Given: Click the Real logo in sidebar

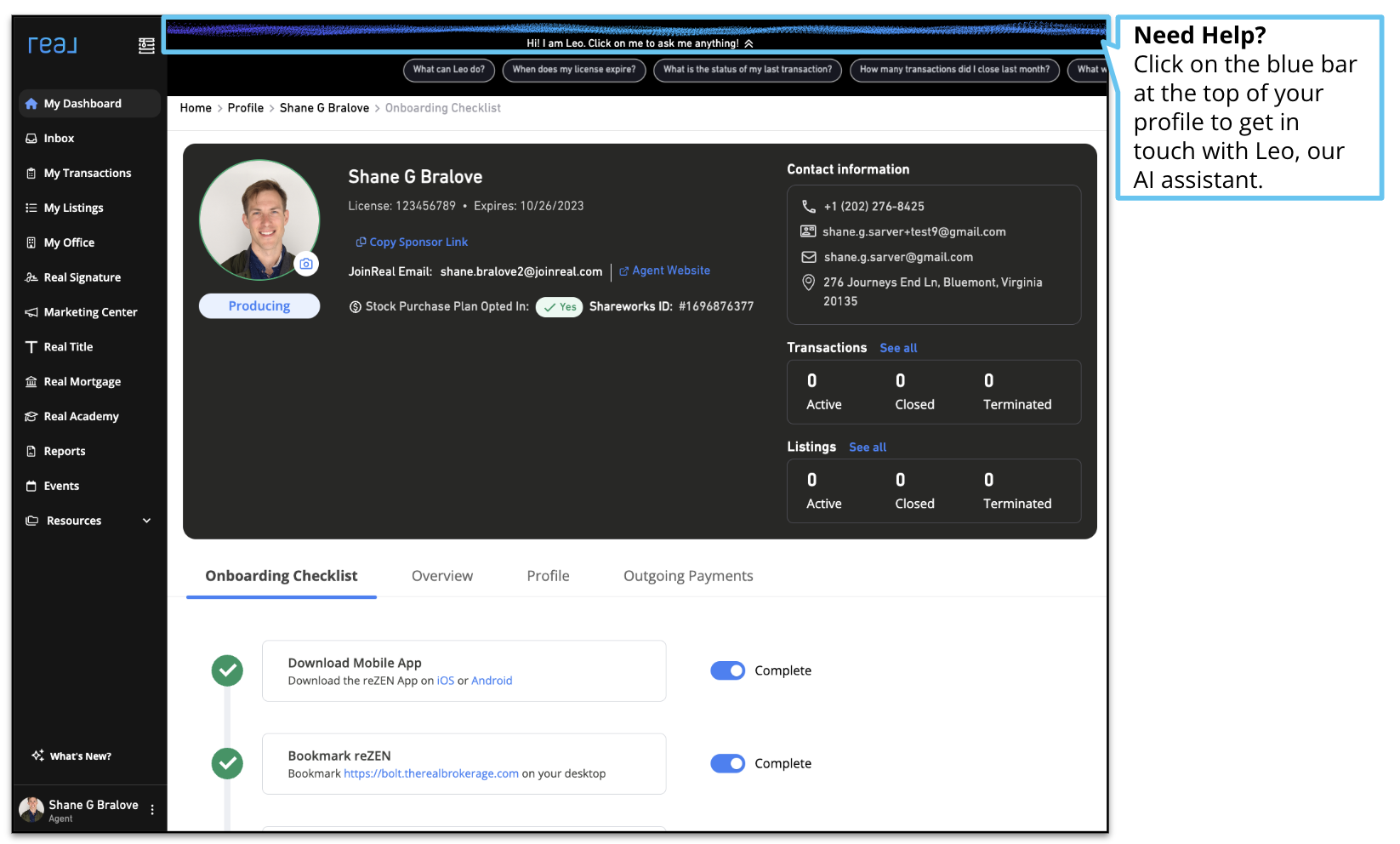Looking at the screenshot, I should (x=52, y=44).
